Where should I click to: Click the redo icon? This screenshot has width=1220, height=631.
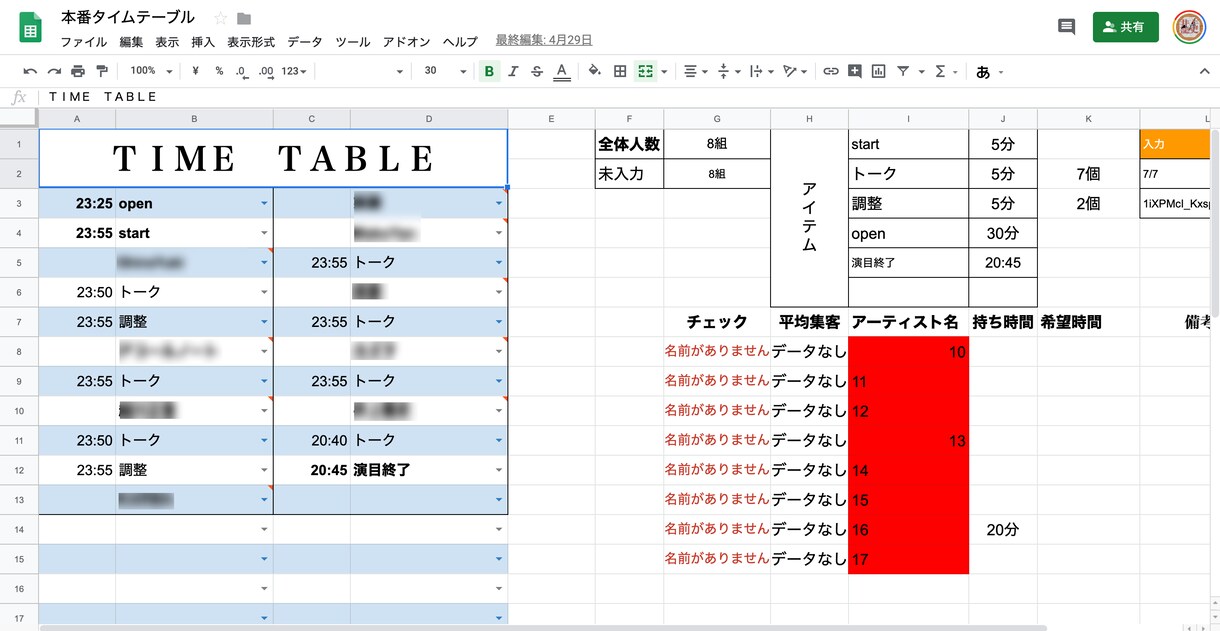coord(54,71)
